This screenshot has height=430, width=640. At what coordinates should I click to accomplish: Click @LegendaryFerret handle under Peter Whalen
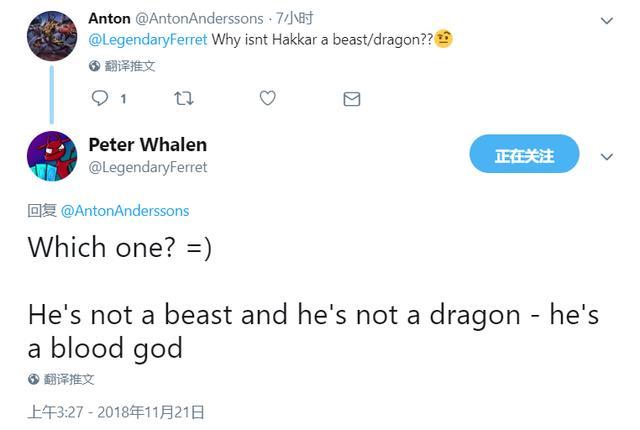click(148, 167)
